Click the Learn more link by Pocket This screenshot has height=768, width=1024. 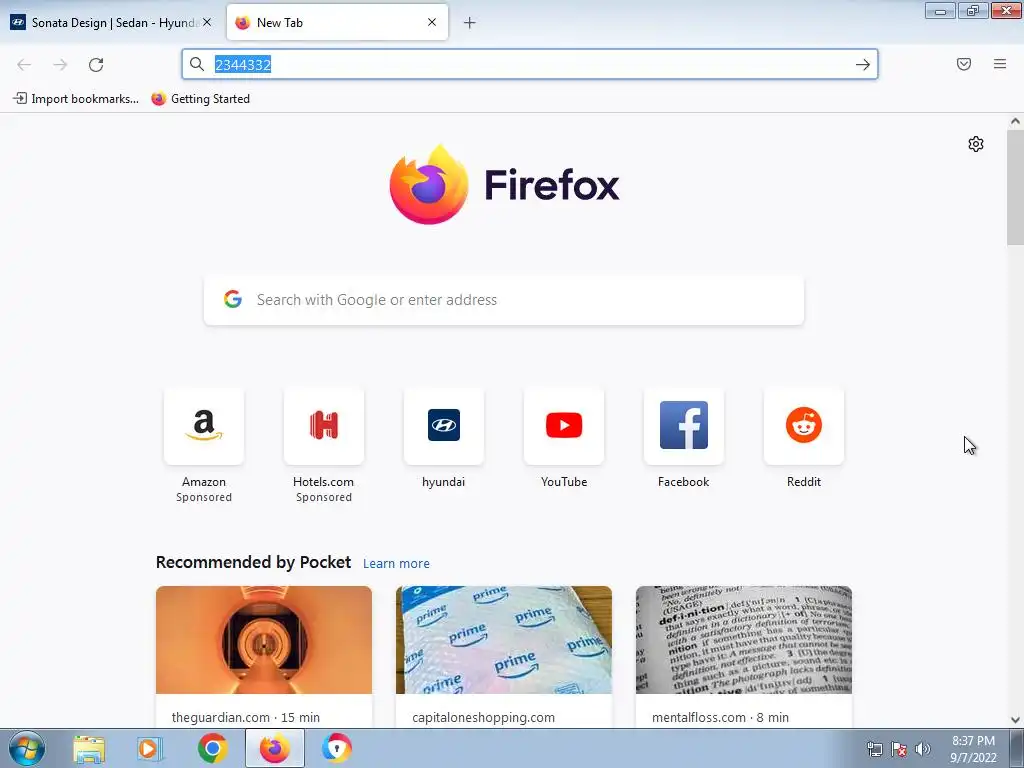pyautogui.click(x=396, y=564)
